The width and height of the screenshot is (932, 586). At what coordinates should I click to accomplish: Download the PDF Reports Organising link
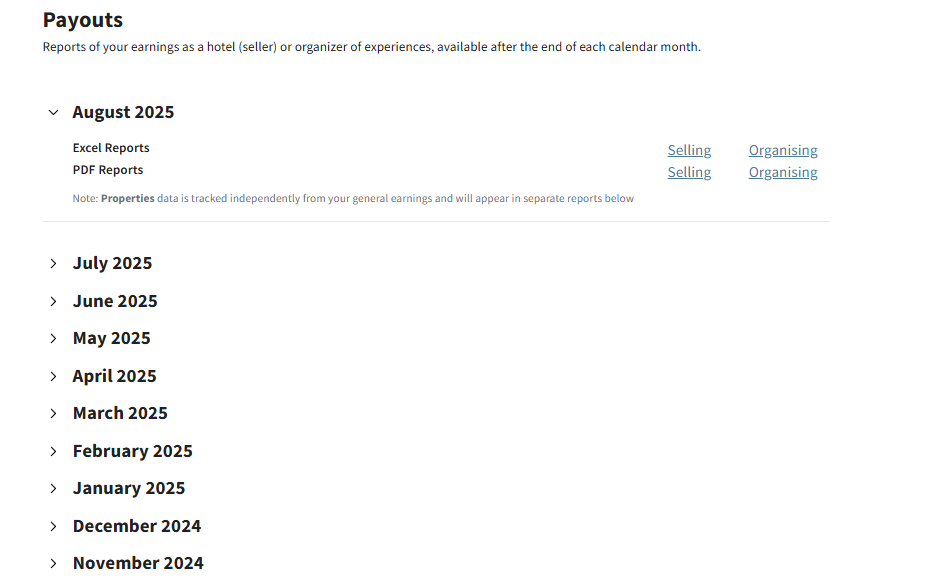point(783,172)
